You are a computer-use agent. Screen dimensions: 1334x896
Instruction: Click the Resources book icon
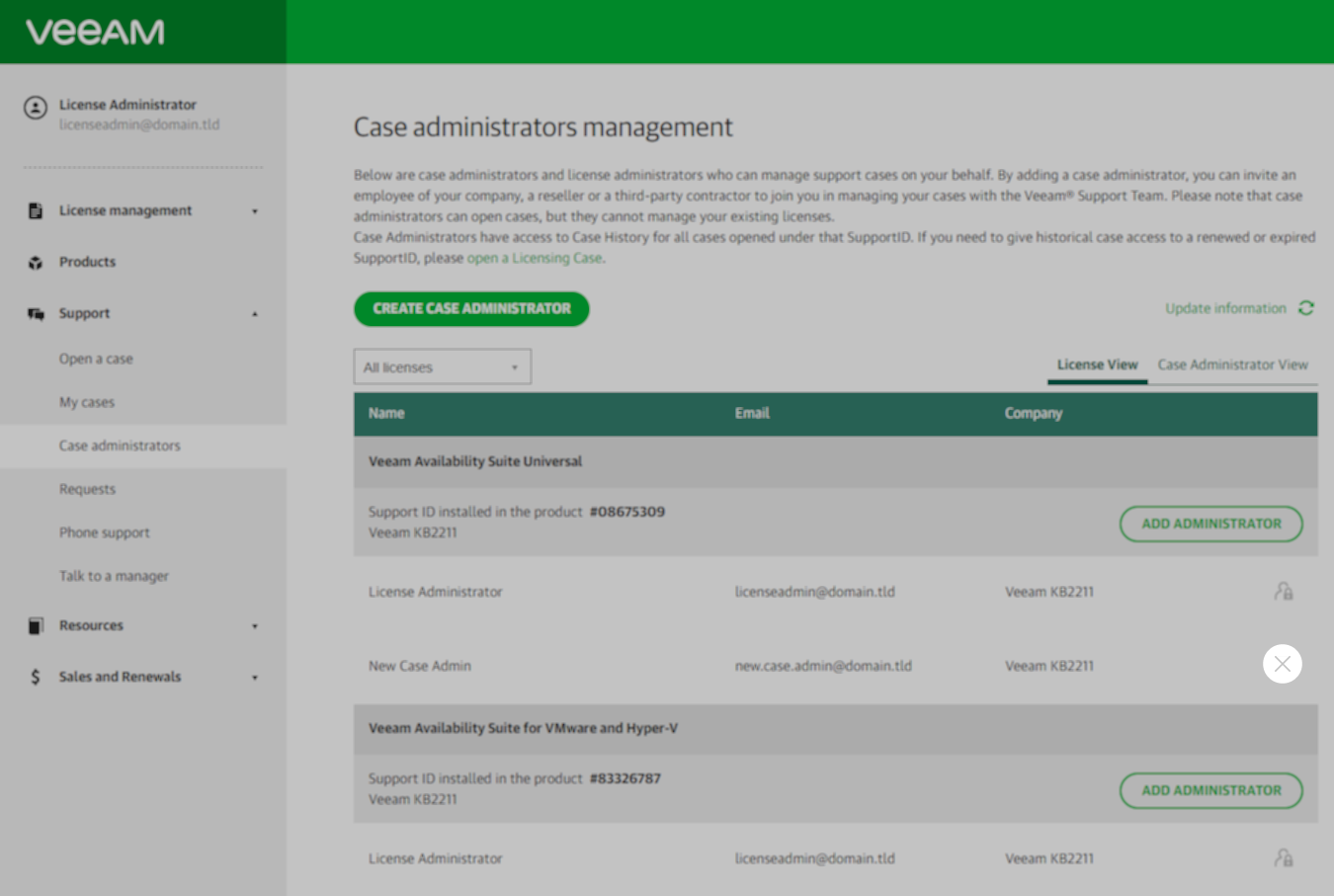36,625
